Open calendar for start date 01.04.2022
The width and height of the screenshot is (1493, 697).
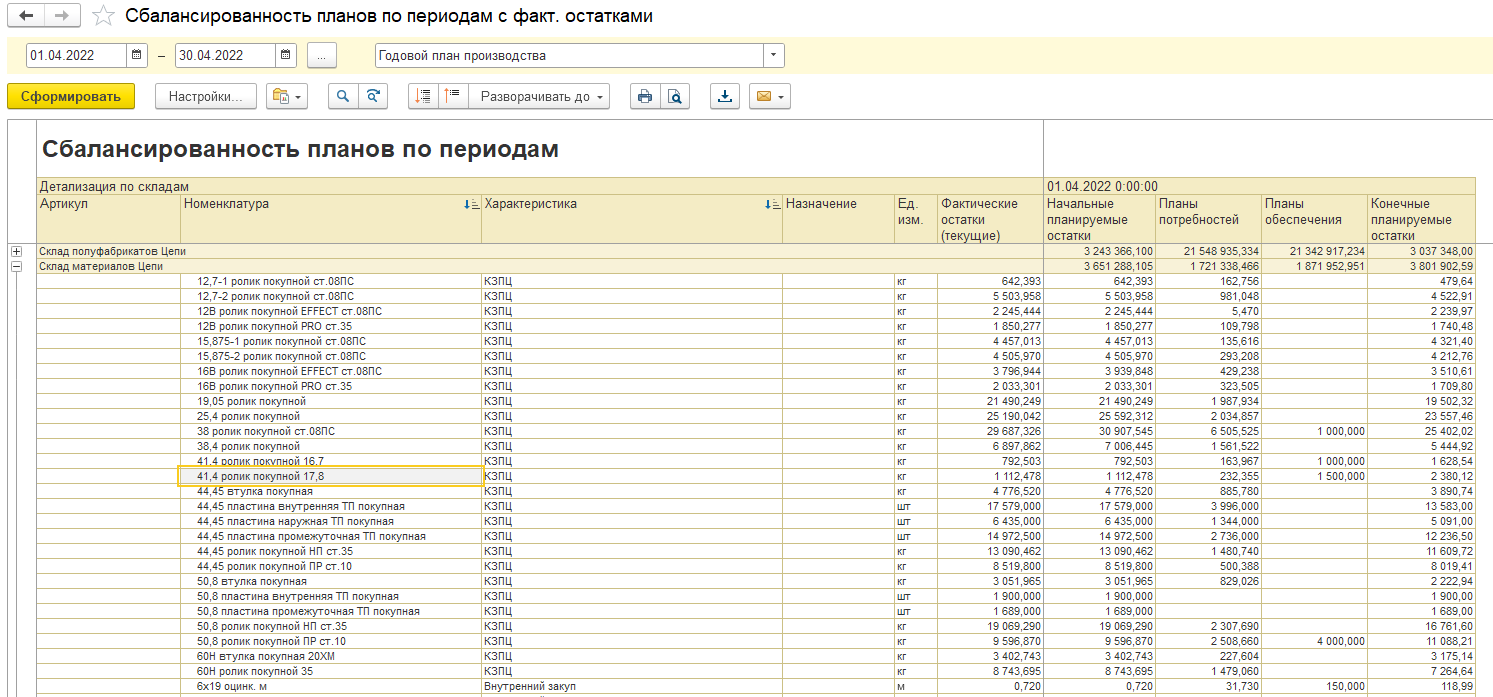coord(138,55)
